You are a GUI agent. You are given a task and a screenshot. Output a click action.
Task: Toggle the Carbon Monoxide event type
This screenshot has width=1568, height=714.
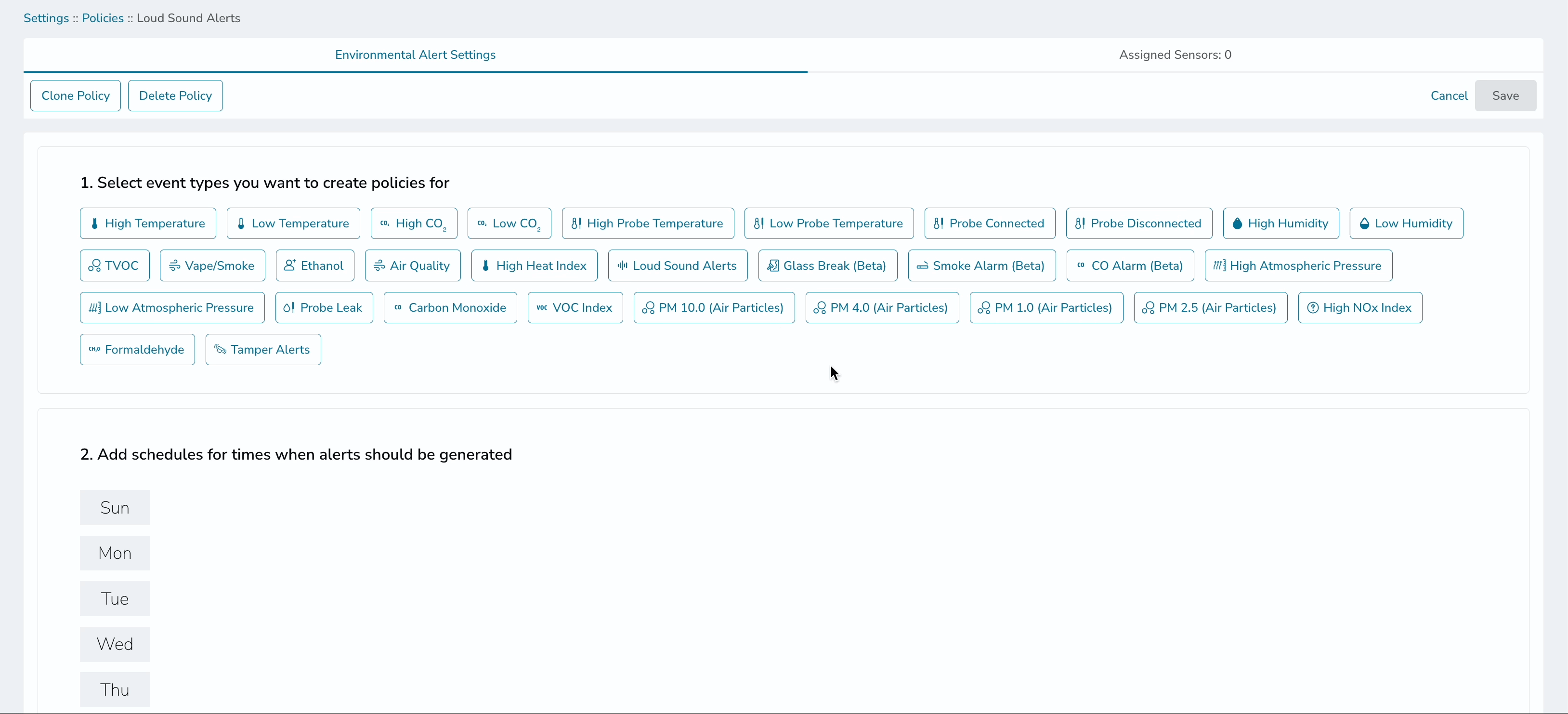(450, 308)
